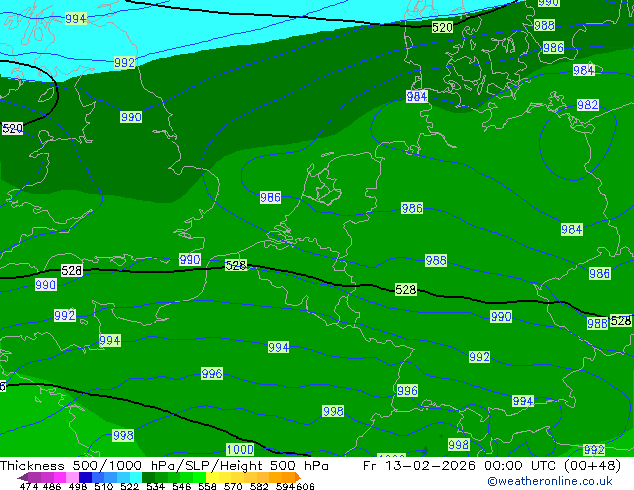The height and width of the screenshot is (490, 634).
Task: Click legend value 558
Action: (x=207, y=486)
